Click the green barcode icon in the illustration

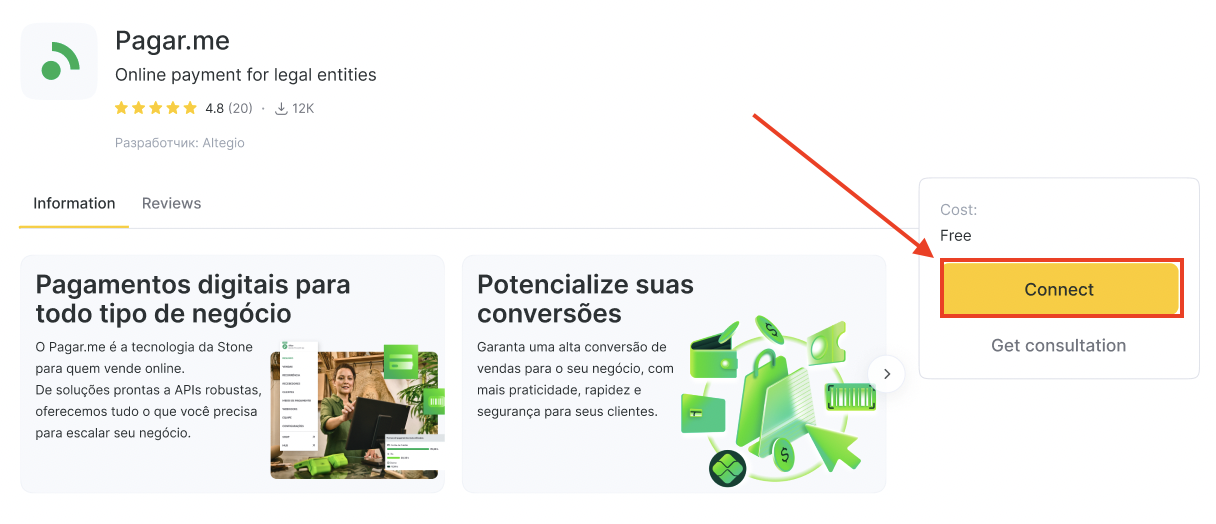pyautogui.click(x=850, y=397)
